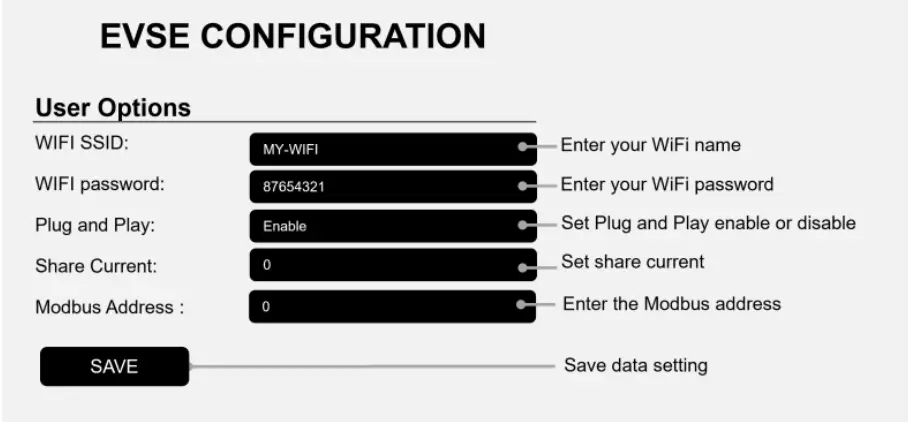Click "Enter the Modbus address" hint text
This screenshot has width=908, height=422.
[x=671, y=303]
